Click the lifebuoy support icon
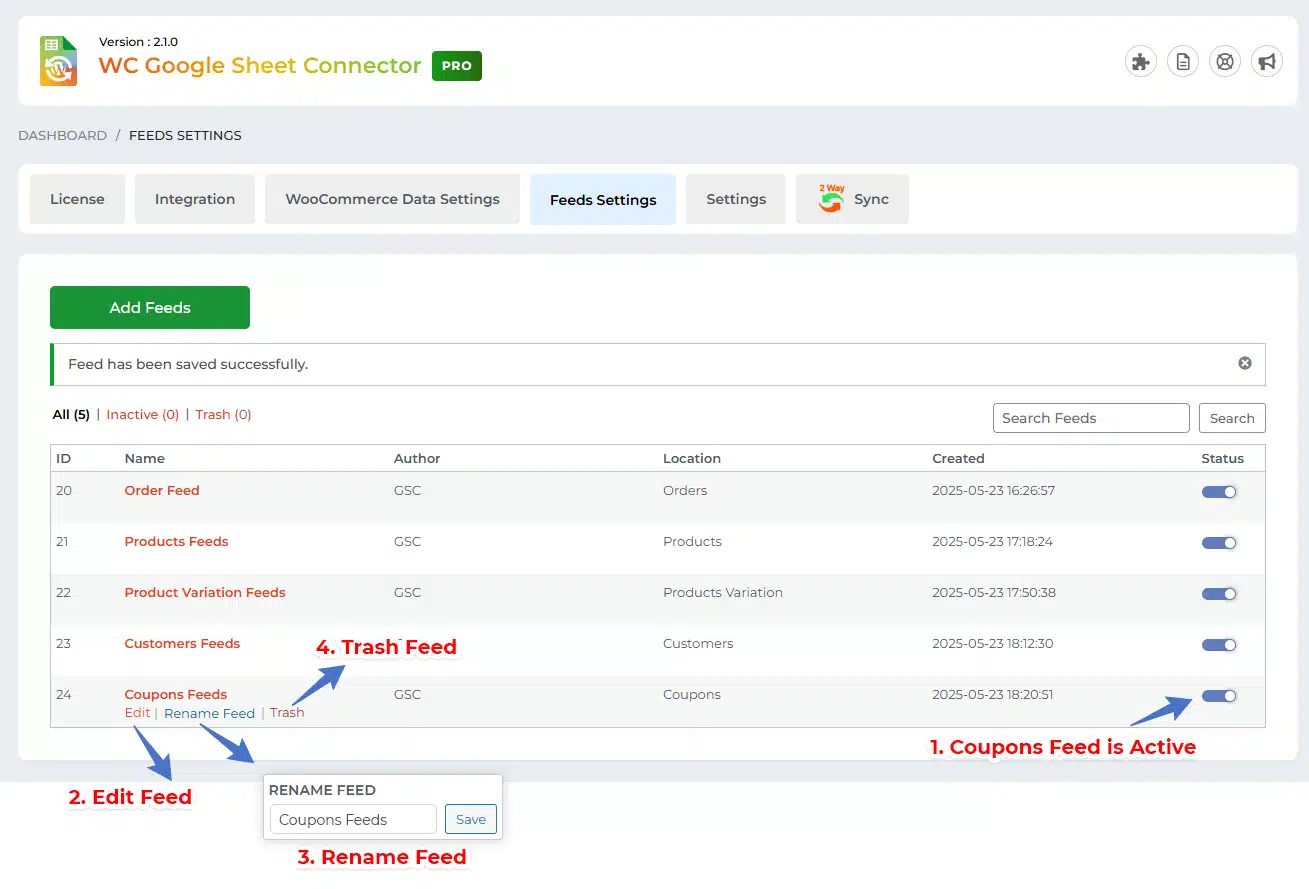The width and height of the screenshot is (1309, 889). 1224,62
